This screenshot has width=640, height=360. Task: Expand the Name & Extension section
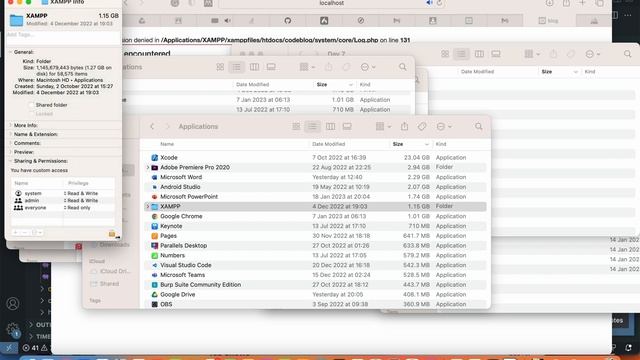pos(11,134)
